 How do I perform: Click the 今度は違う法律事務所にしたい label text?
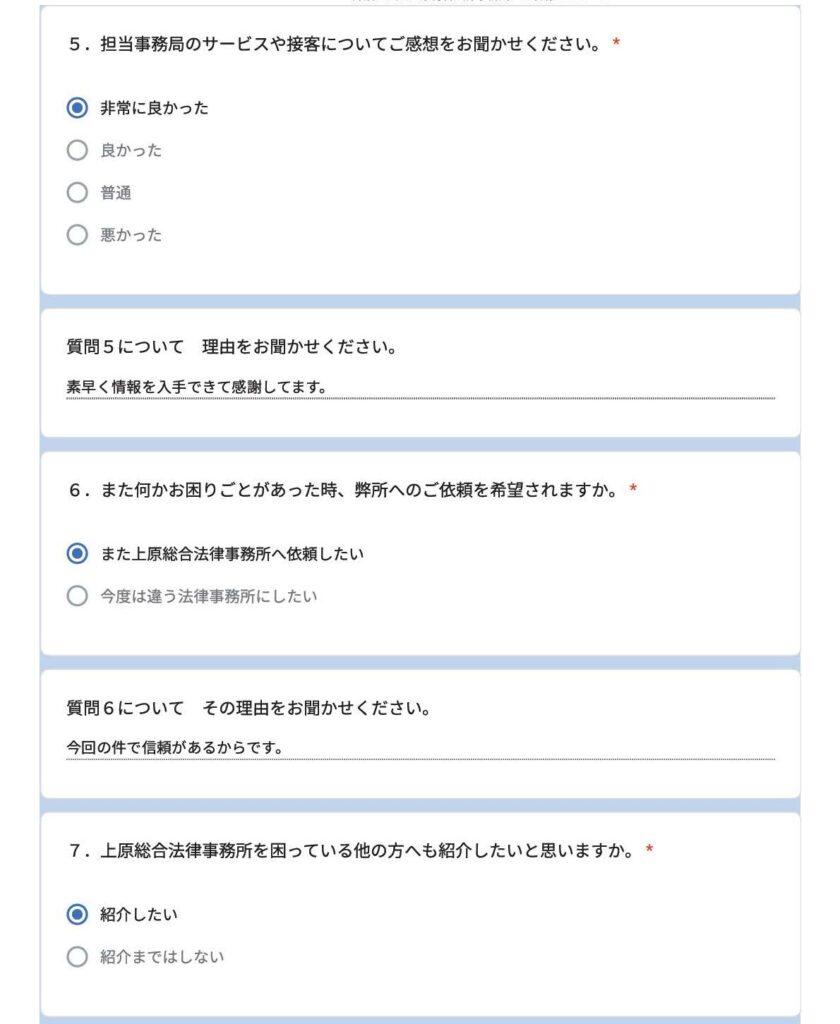208,596
